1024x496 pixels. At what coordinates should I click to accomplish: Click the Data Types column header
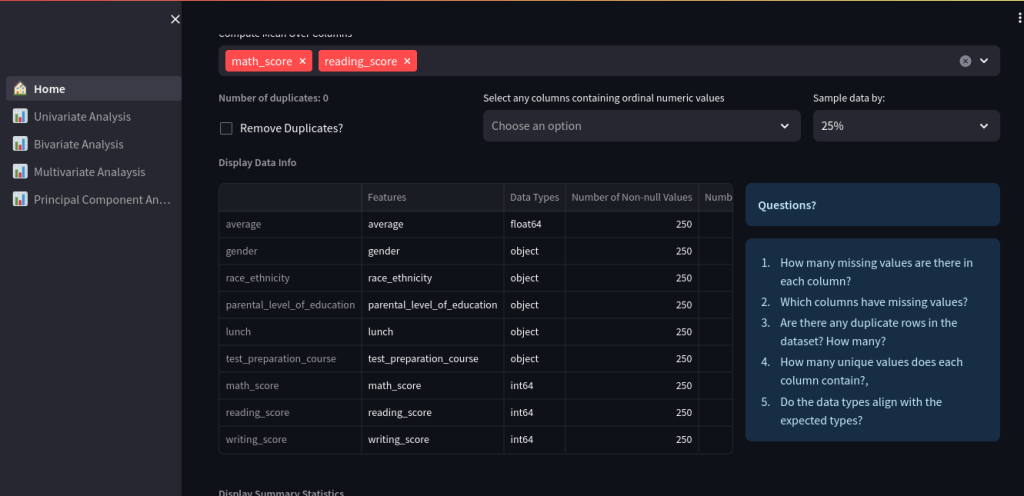click(x=534, y=198)
